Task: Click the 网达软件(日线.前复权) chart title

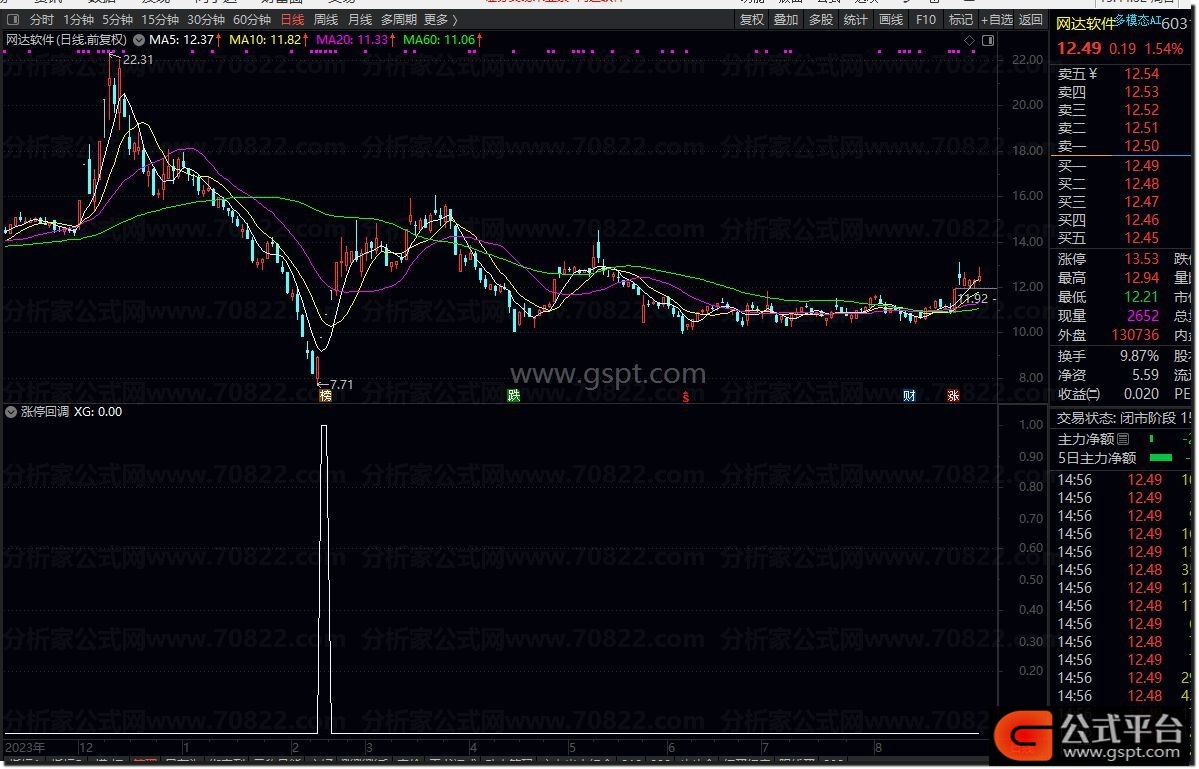Action: [x=67, y=40]
